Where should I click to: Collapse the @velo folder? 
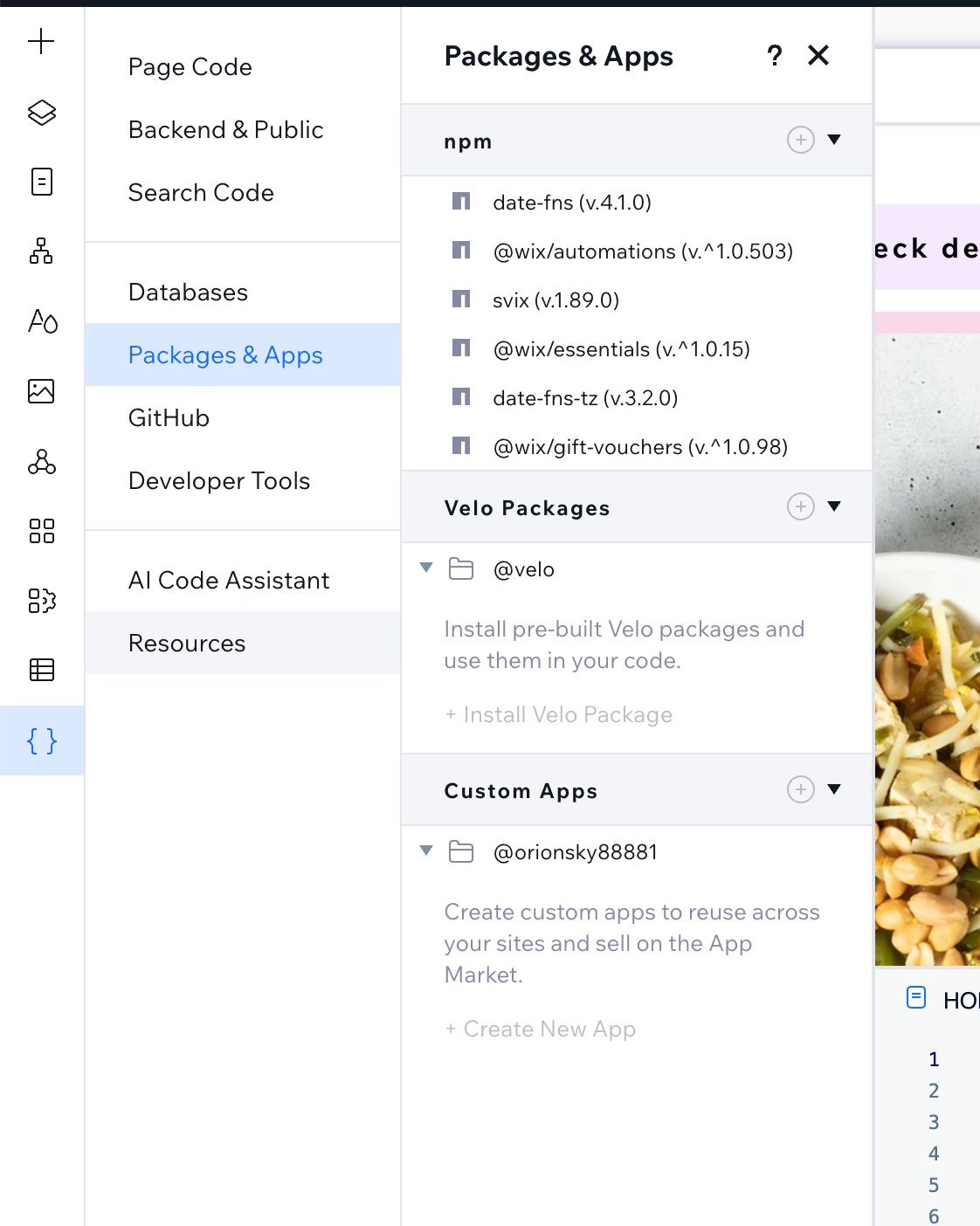coord(426,568)
